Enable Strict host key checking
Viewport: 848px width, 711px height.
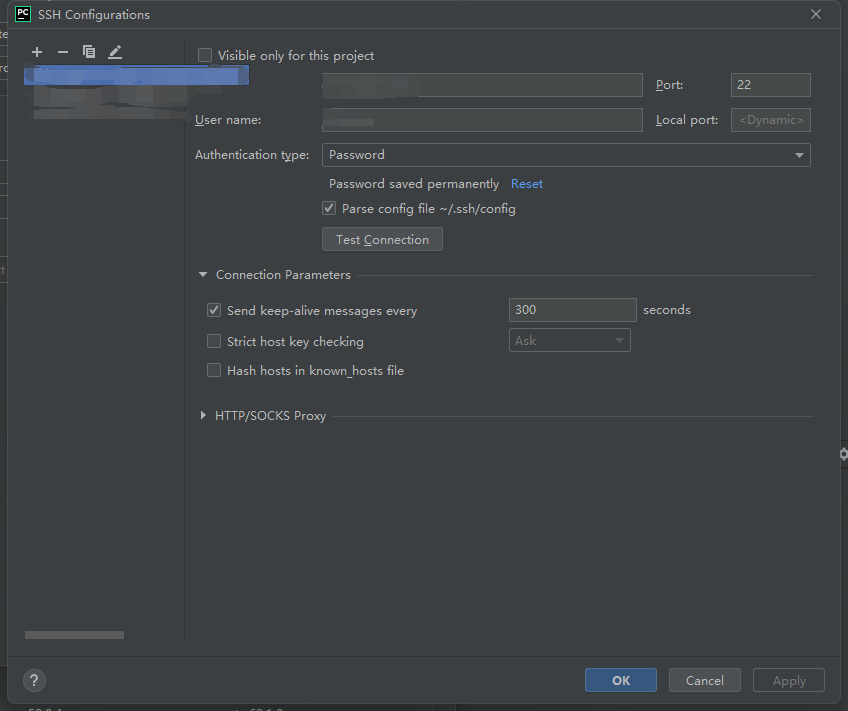[214, 341]
